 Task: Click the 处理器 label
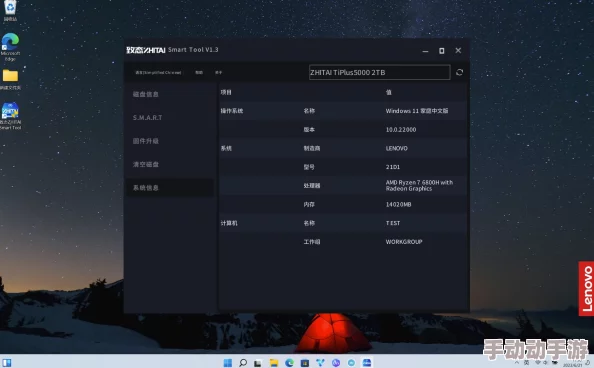(x=312, y=185)
